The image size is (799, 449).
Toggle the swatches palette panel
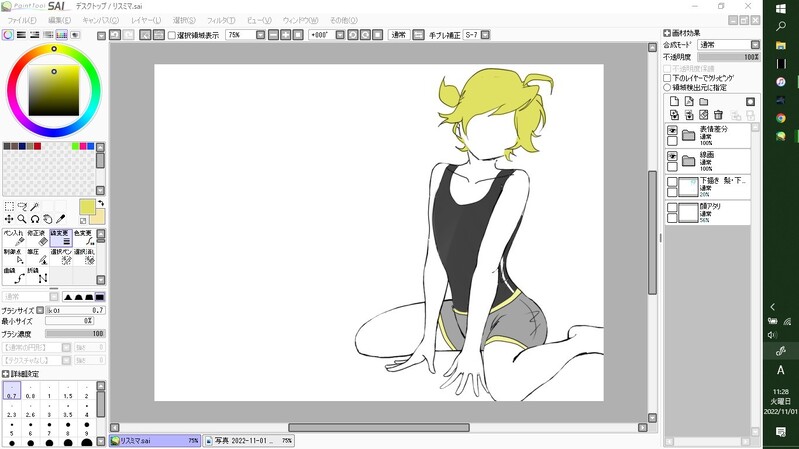pyautogui.click(x=62, y=35)
